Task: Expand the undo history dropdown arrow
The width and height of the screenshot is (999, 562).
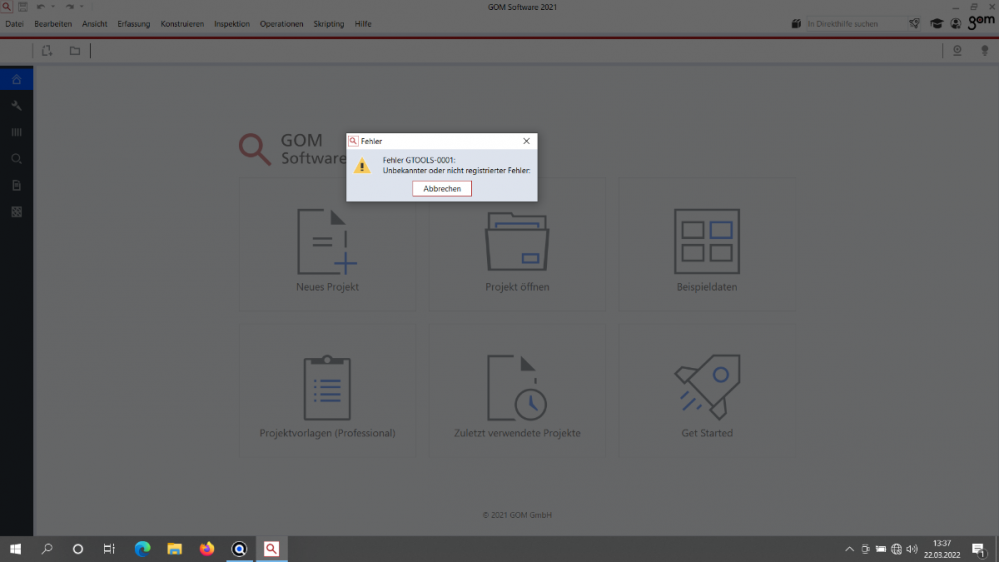Action: pos(52,6)
